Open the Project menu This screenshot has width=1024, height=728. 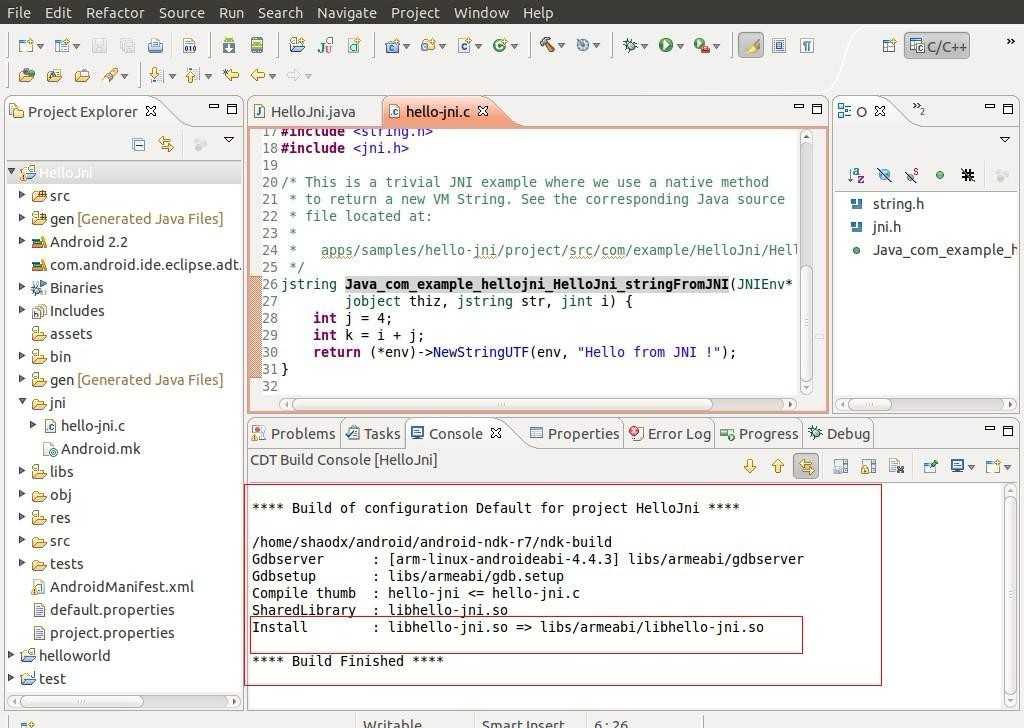point(415,12)
